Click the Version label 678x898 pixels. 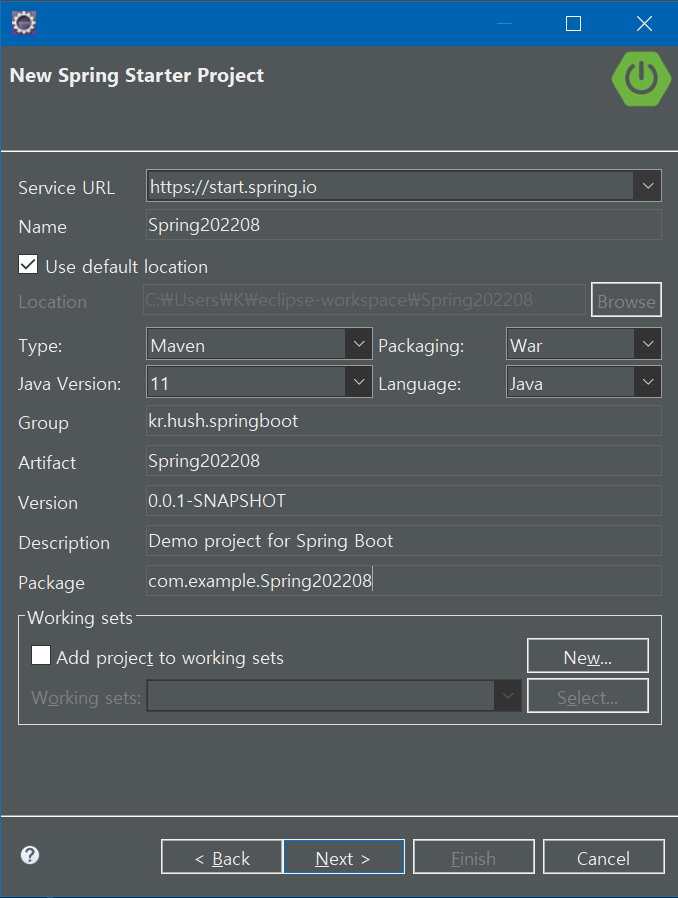tap(48, 503)
